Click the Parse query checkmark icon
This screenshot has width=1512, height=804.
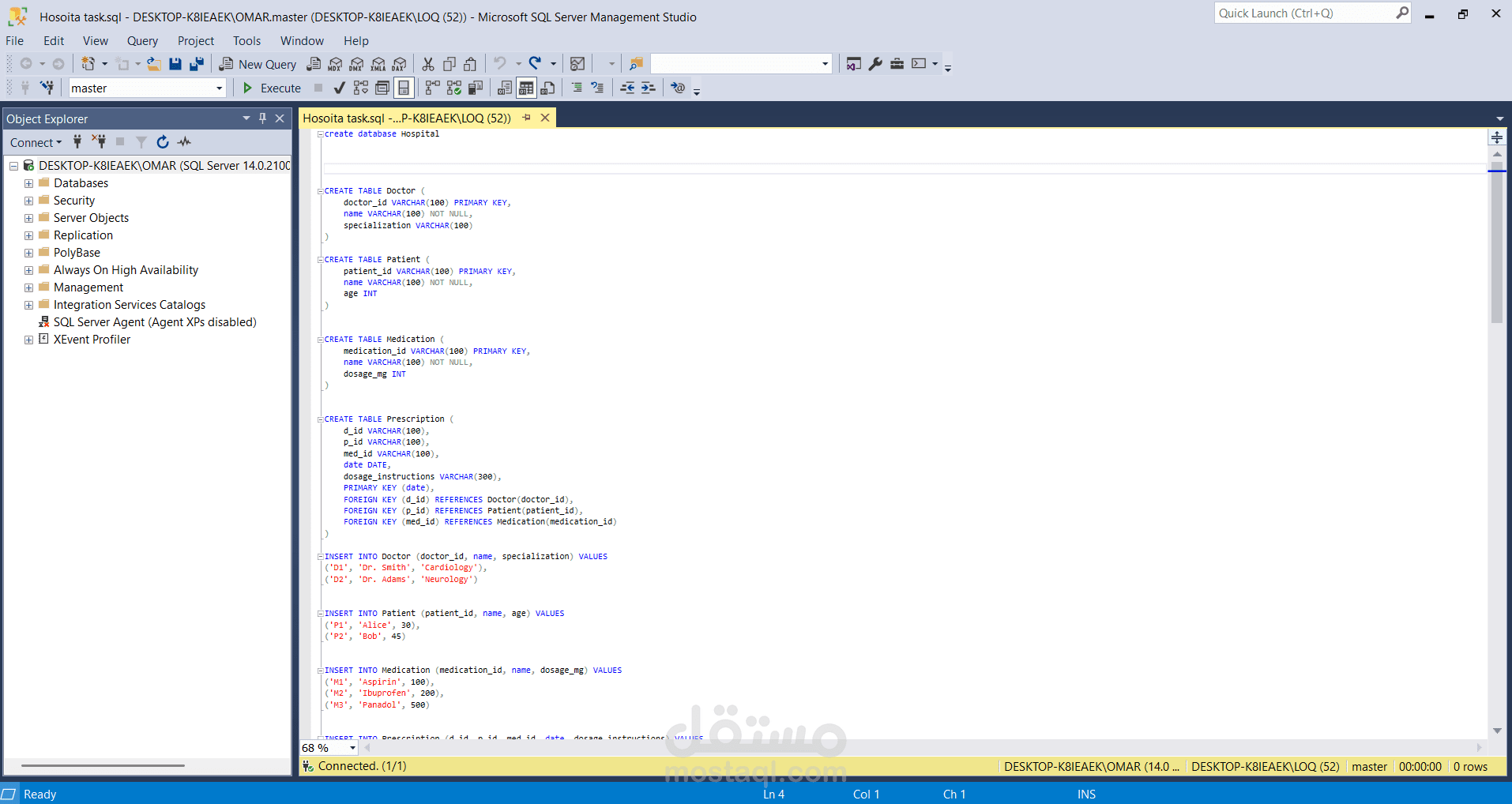(x=340, y=88)
